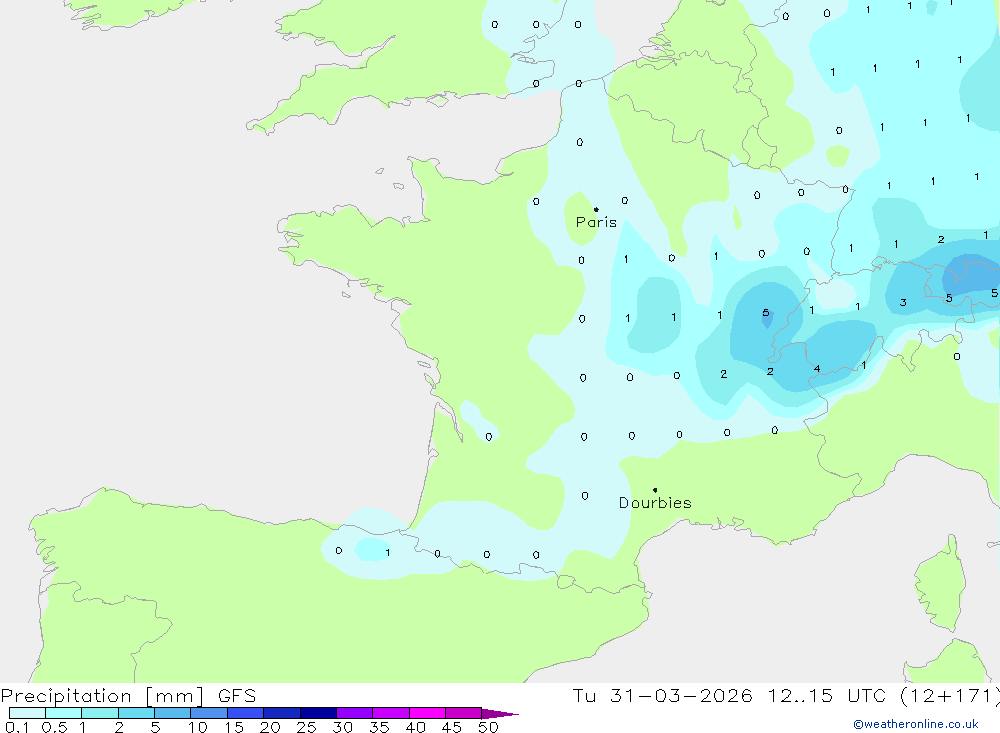Select the Paris map label

pos(596,222)
